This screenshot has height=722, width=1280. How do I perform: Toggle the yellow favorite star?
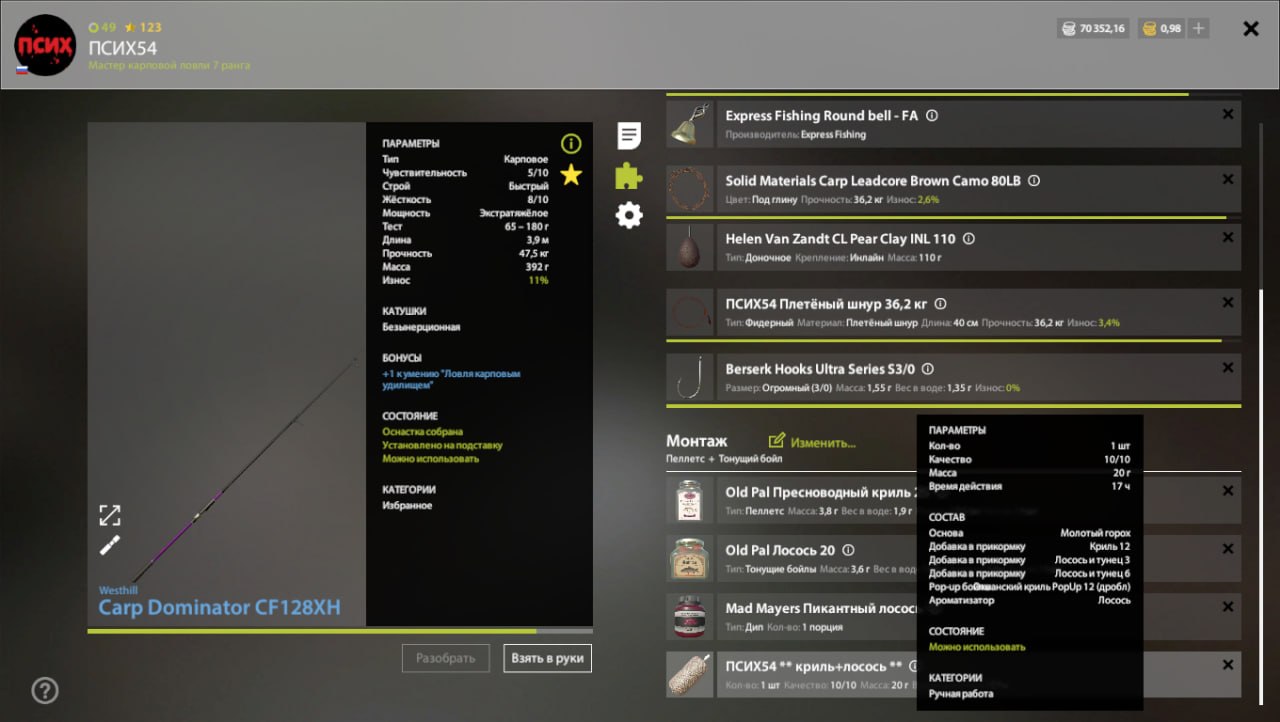[571, 175]
